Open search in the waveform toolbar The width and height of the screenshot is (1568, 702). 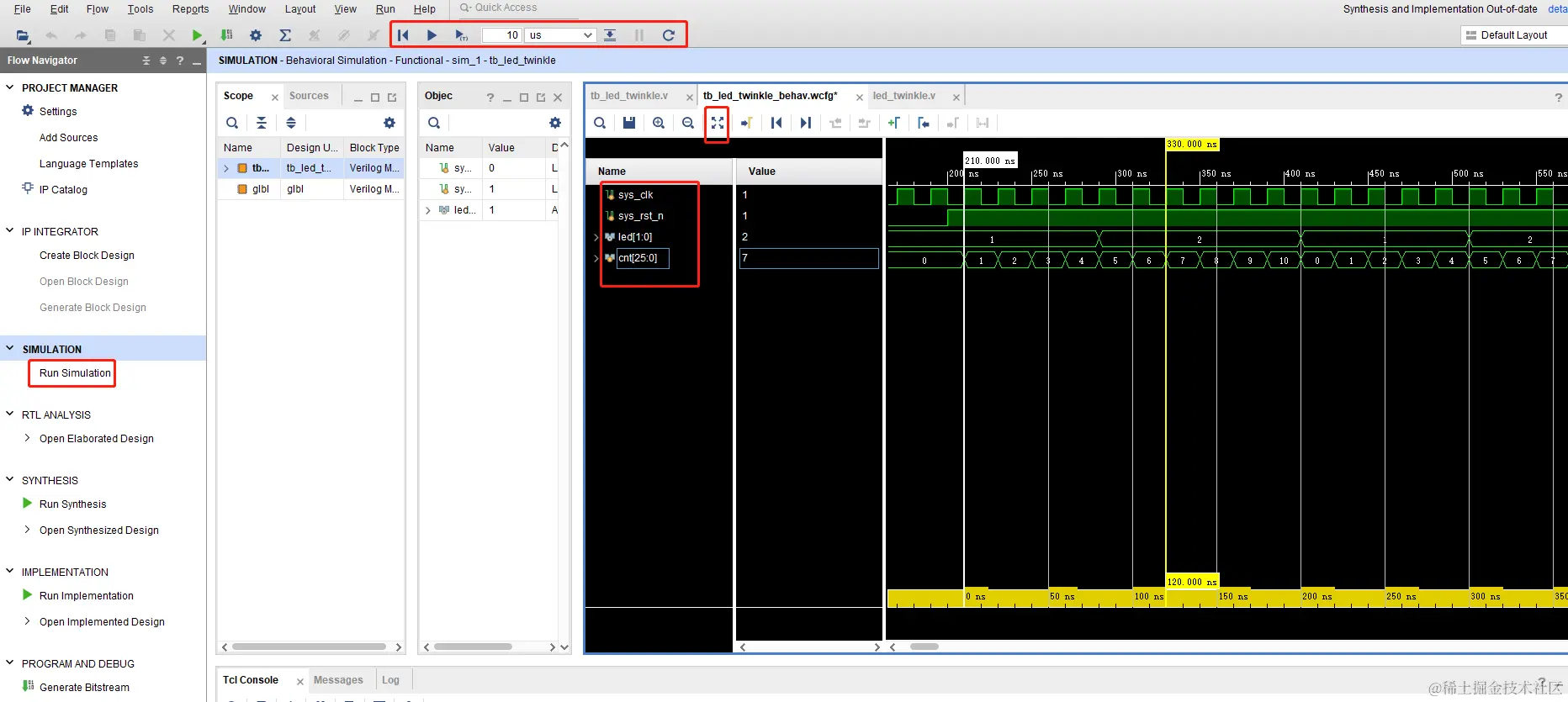point(600,123)
